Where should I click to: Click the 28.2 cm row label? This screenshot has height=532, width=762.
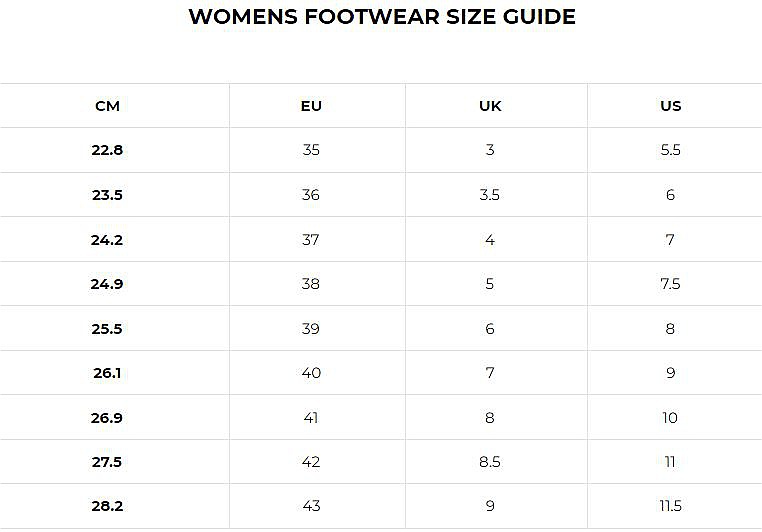click(x=107, y=506)
